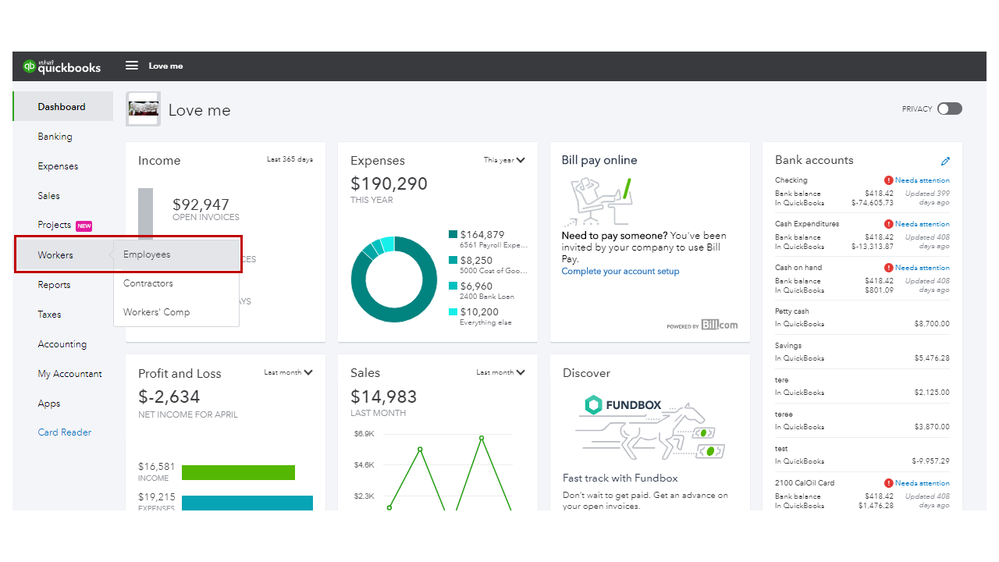Image resolution: width=999 pixels, height=562 pixels.
Task: Click the $3,870.00 teree balance
Action: coord(932,426)
